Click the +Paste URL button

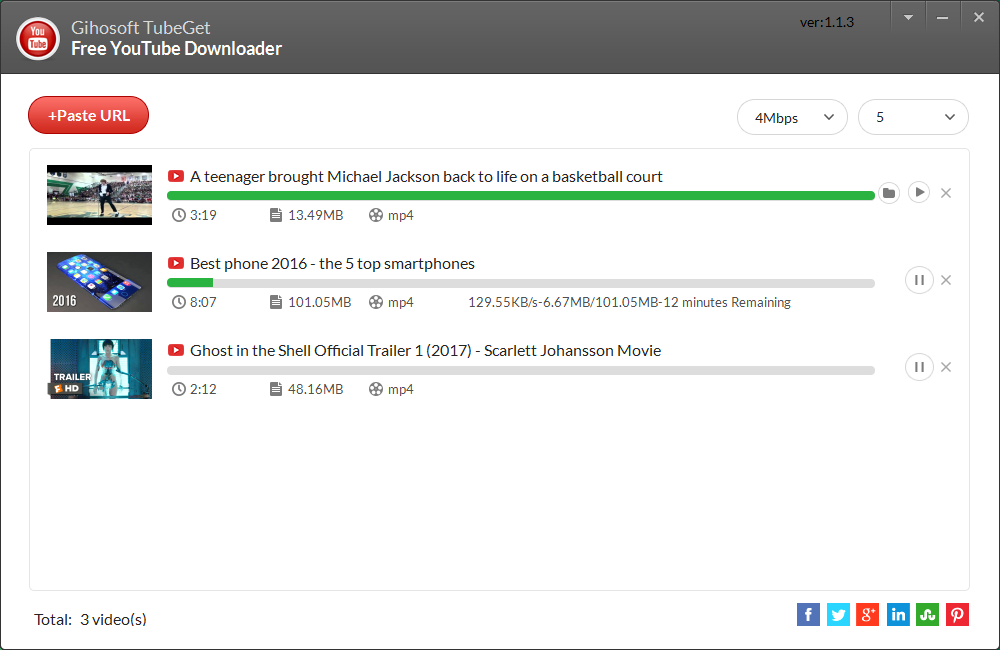(x=89, y=115)
